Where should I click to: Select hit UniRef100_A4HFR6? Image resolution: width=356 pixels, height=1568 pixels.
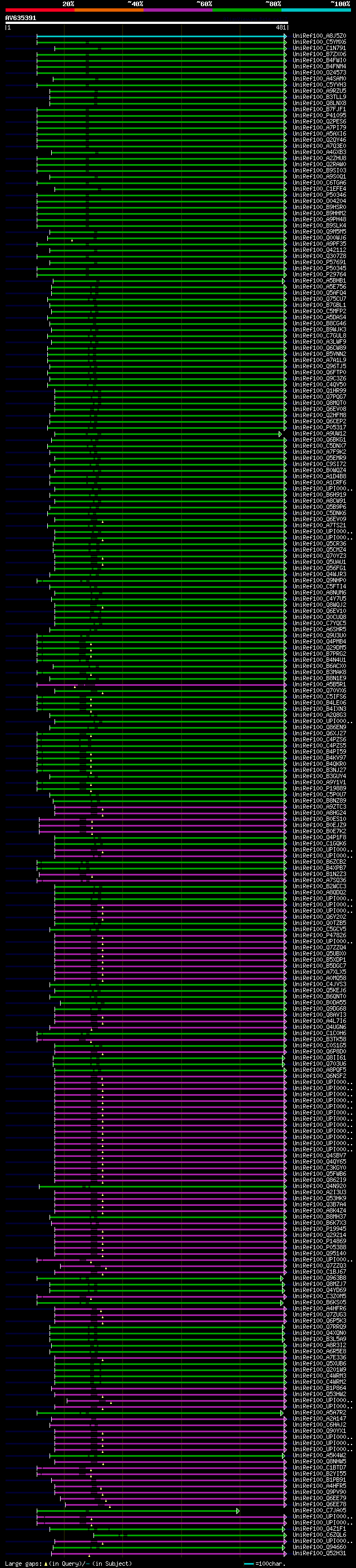point(319,1308)
